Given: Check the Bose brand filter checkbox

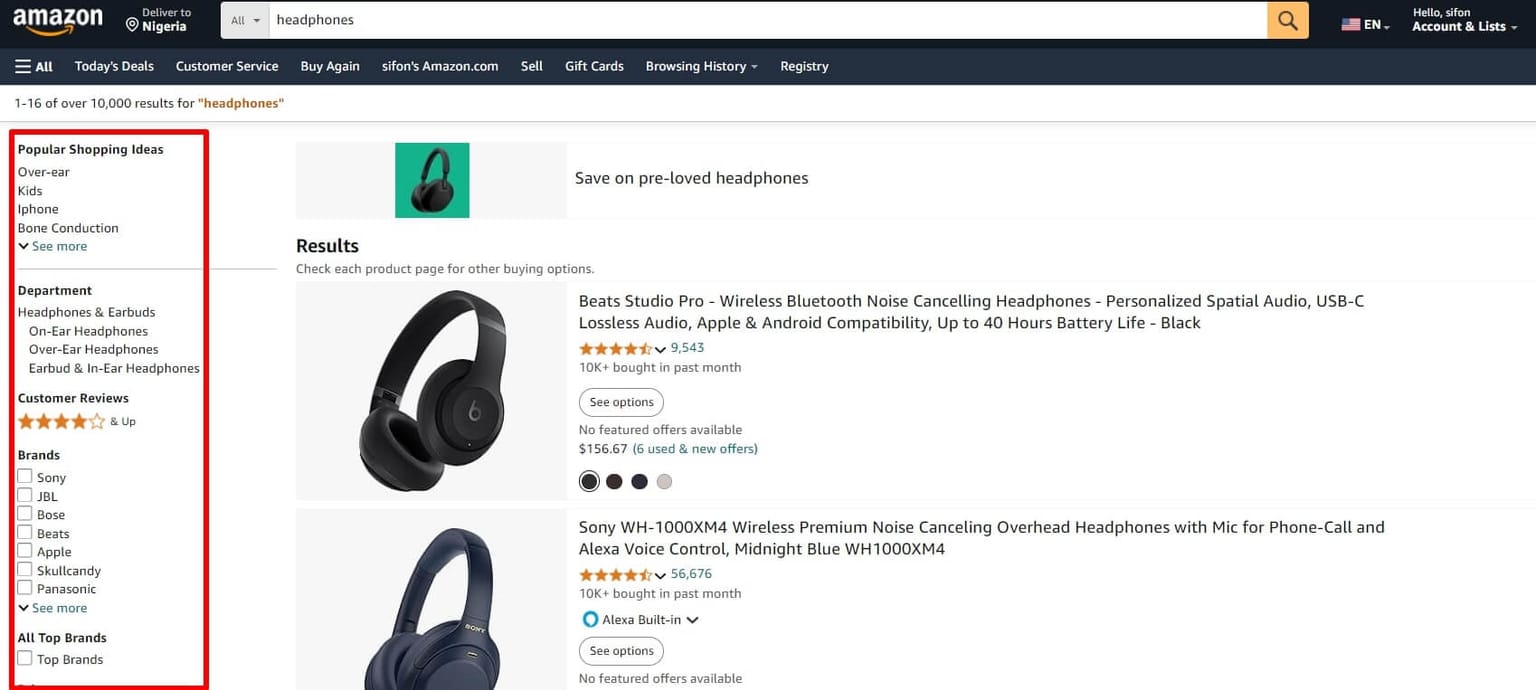Looking at the screenshot, I should [x=24, y=513].
